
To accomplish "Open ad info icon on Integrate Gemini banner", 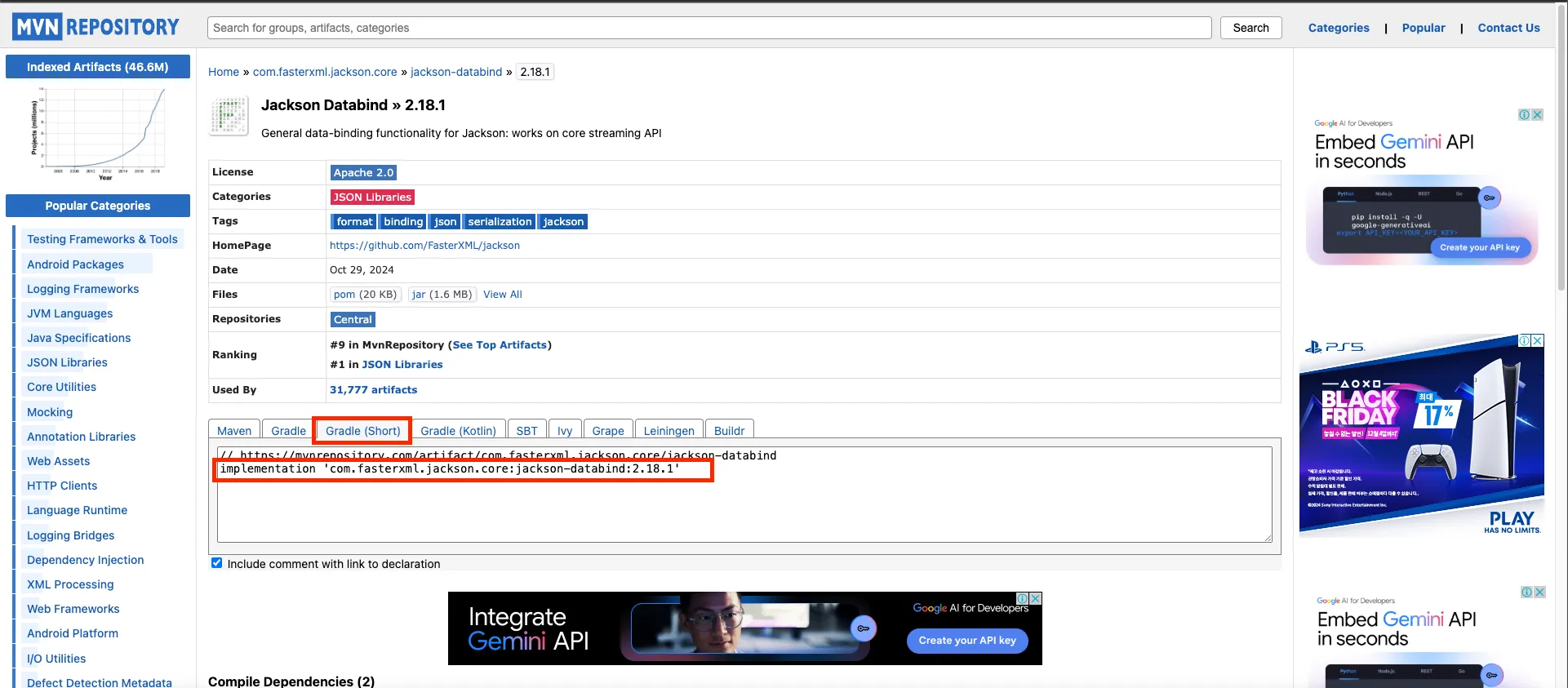I will tap(1022, 598).
